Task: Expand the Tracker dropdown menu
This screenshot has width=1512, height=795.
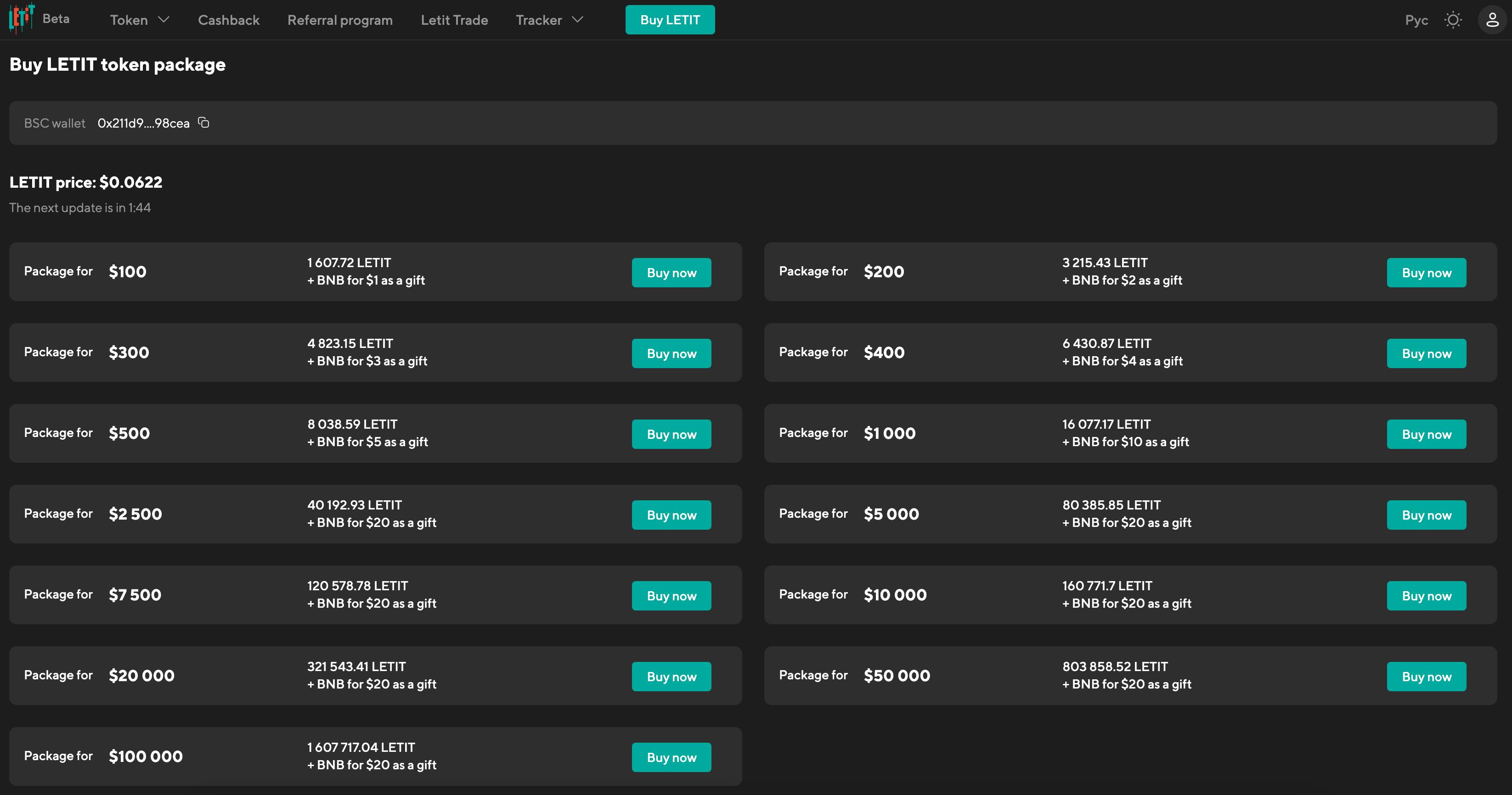Action: click(549, 20)
